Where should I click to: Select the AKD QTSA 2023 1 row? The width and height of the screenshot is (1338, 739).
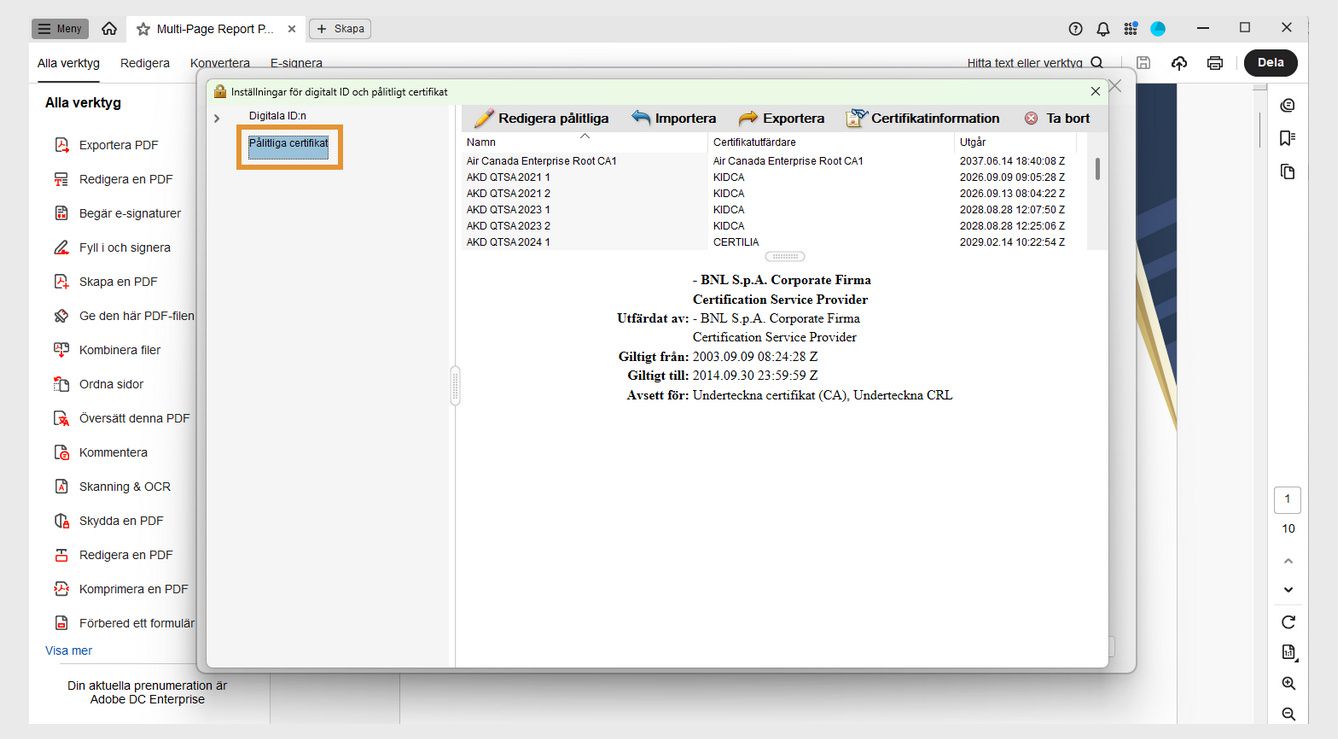[x=774, y=210]
